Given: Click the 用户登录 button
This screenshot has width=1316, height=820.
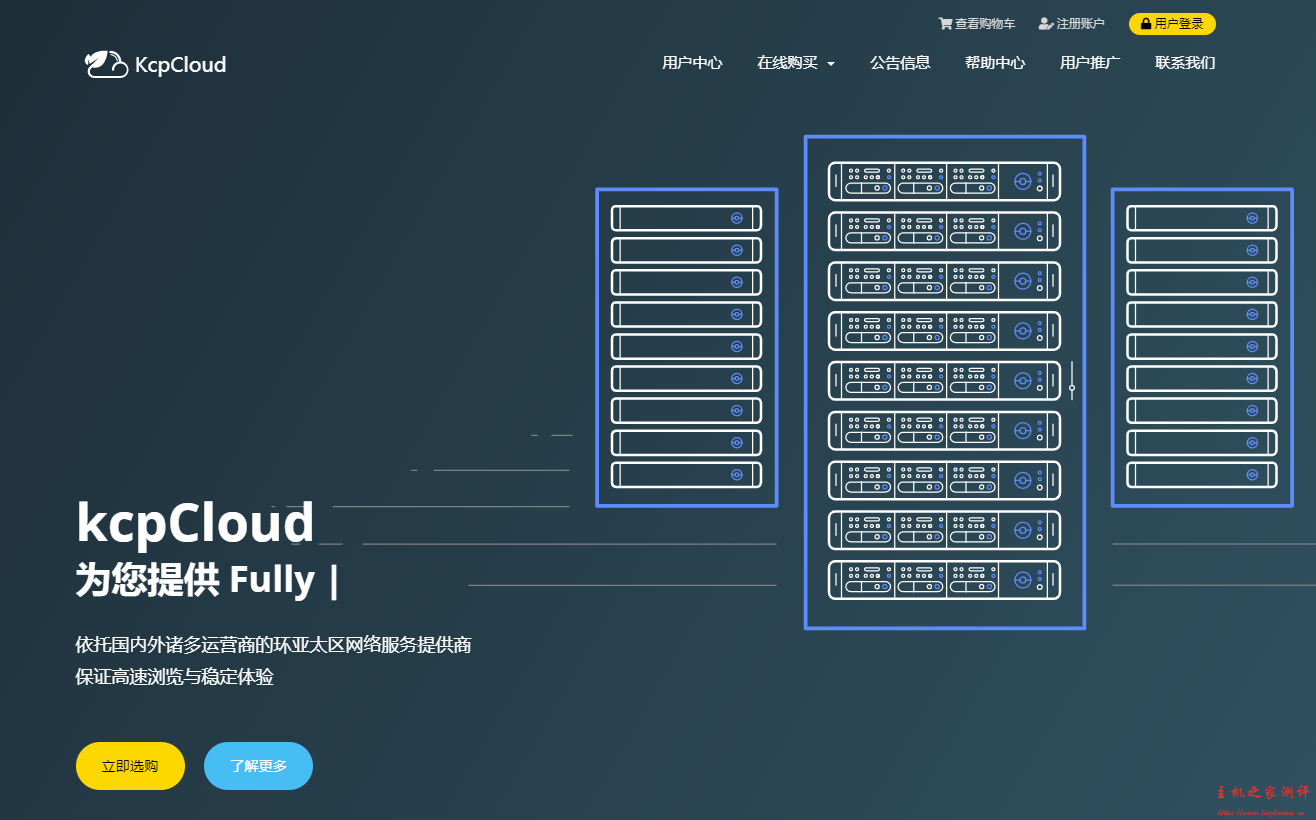Looking at the screenshot, I should pos(1172,24).
